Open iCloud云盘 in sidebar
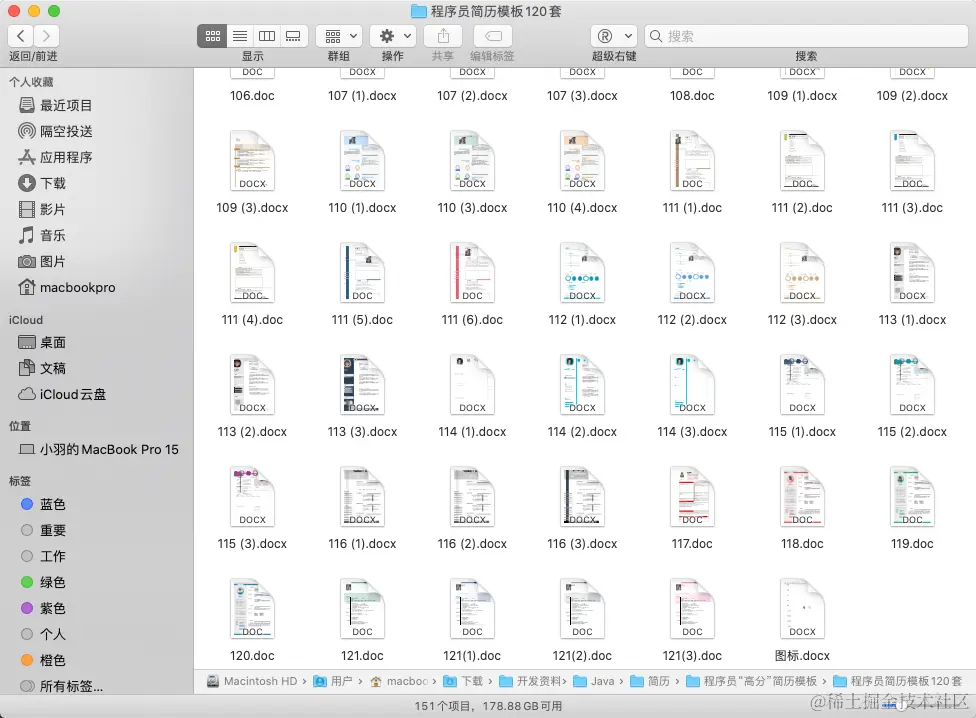 (x=62, y=394)
